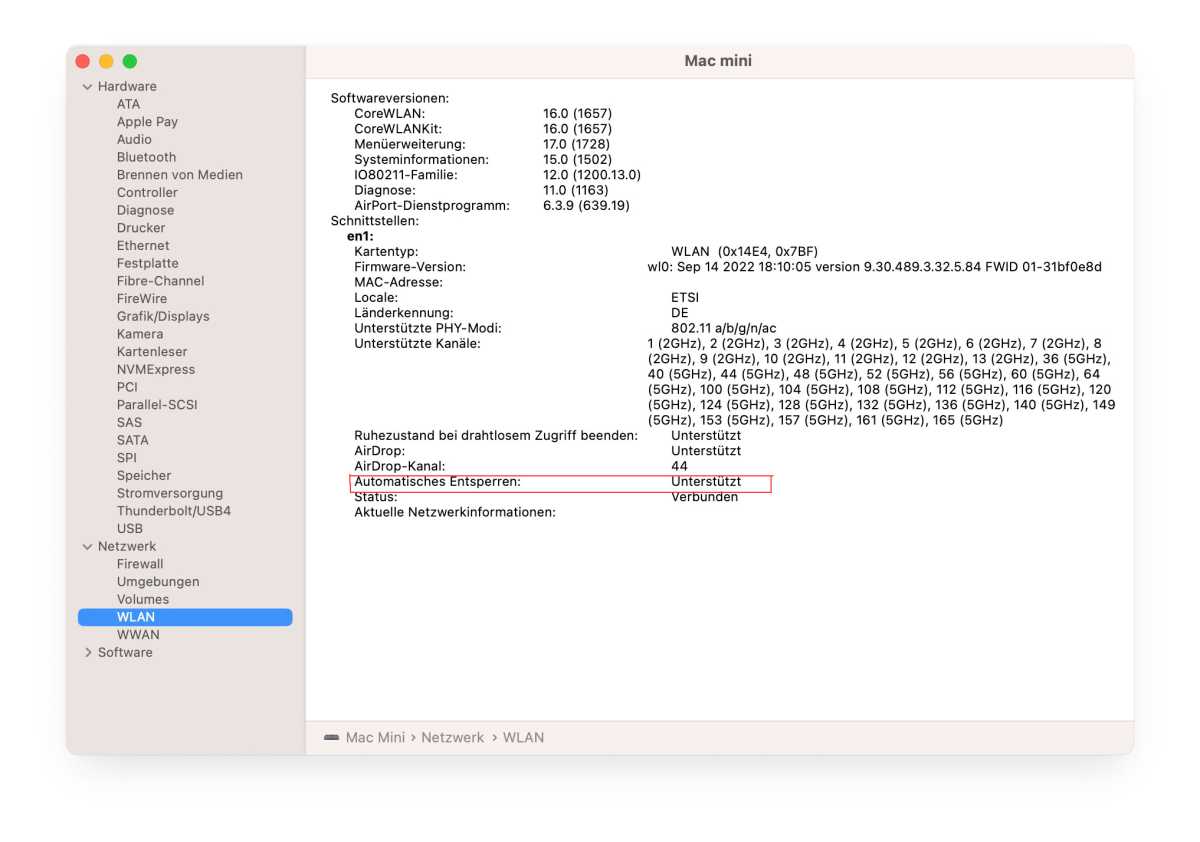Select the en1 interface heading
The image size is (1200, 842).
coord(359,237)
